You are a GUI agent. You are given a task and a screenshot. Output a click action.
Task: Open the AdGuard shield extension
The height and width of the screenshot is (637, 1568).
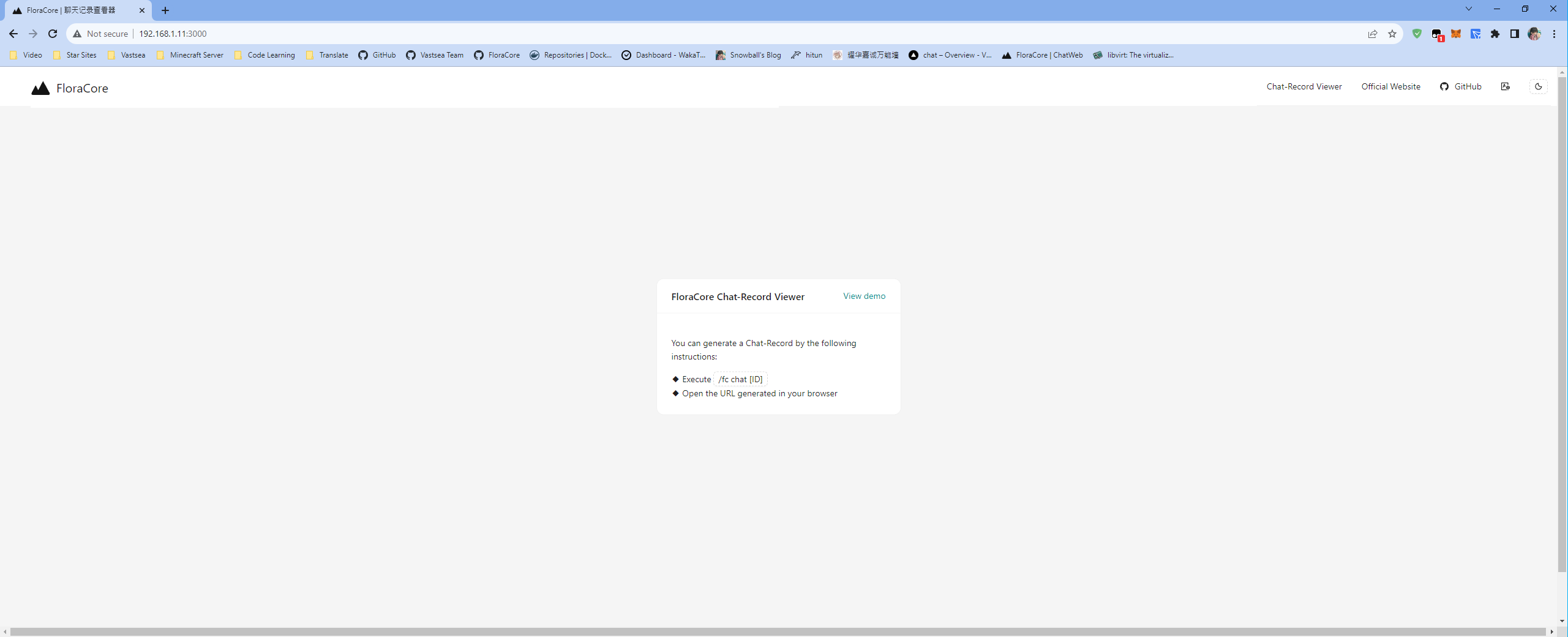click(x=1417, y=34)
